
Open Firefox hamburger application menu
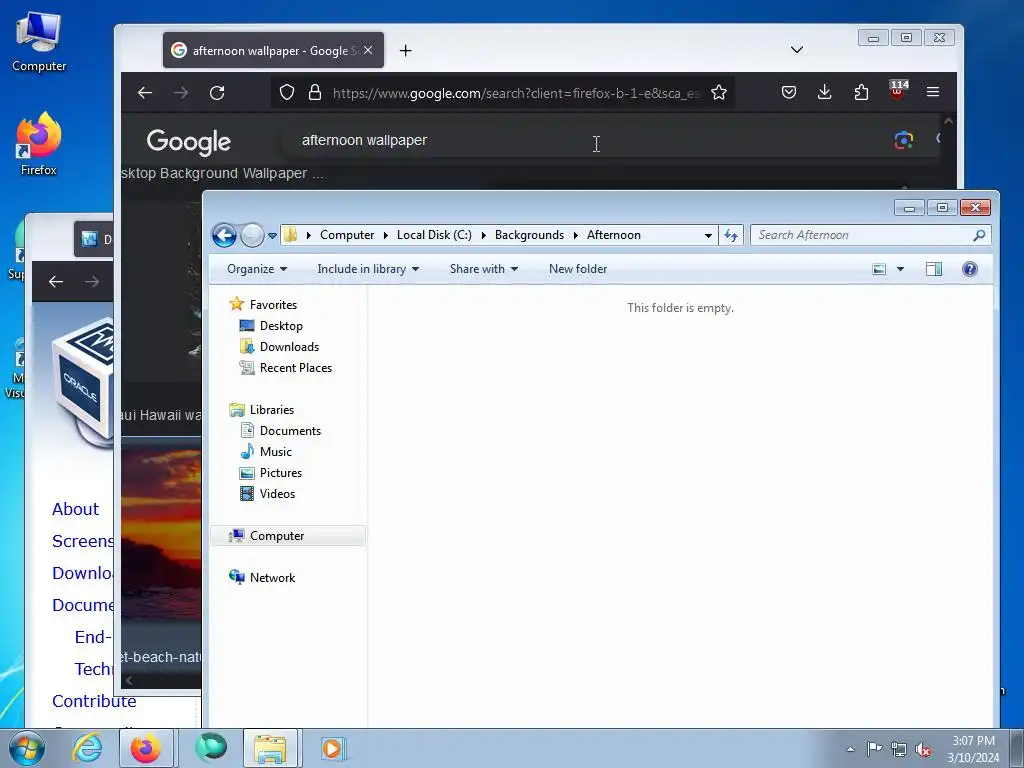click(x=933, y=92)
